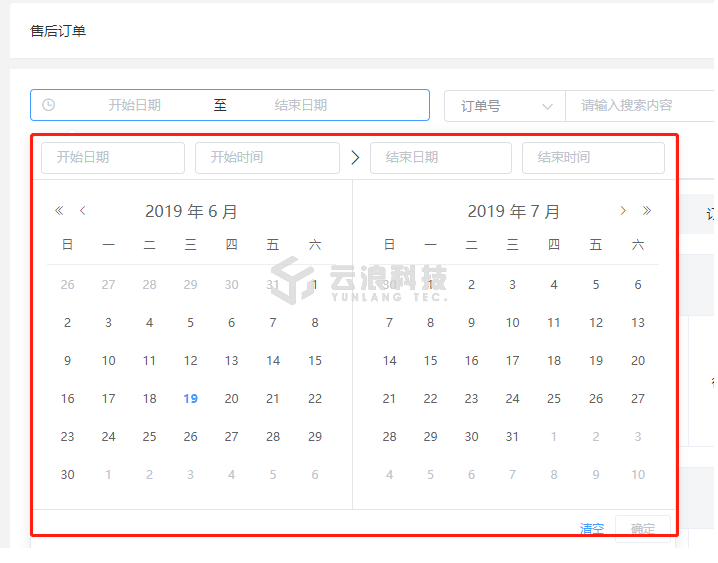Click the 请输入搜索内容 search box

tap(640, 106)
